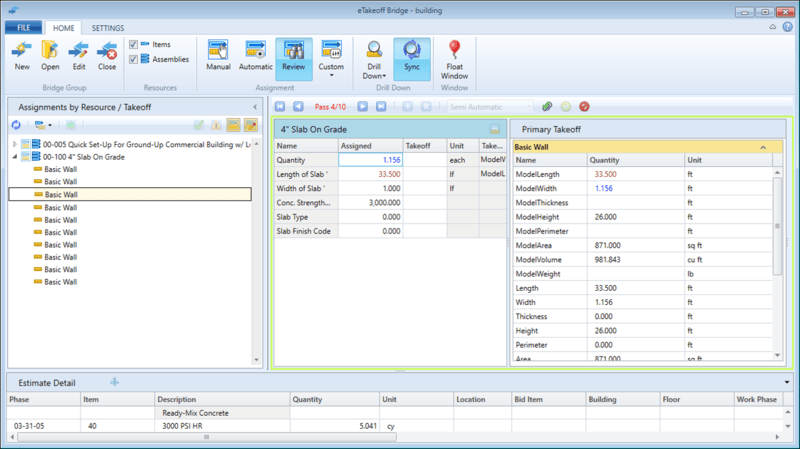
Task: Select 00-005 Quick Set-Up tree item
Action: 146,144
